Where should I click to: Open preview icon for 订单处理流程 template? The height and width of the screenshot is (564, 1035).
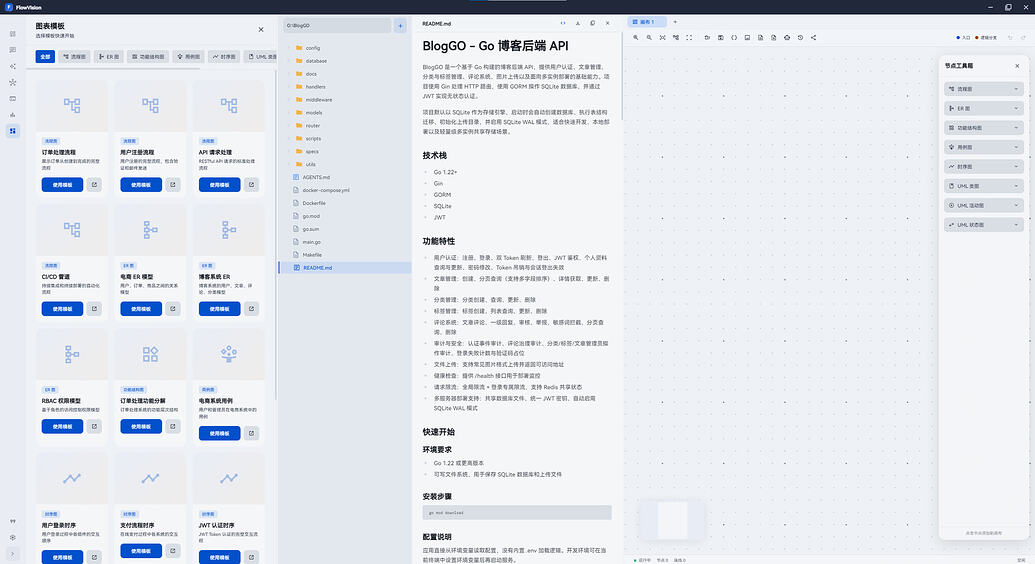pos(94,185)
